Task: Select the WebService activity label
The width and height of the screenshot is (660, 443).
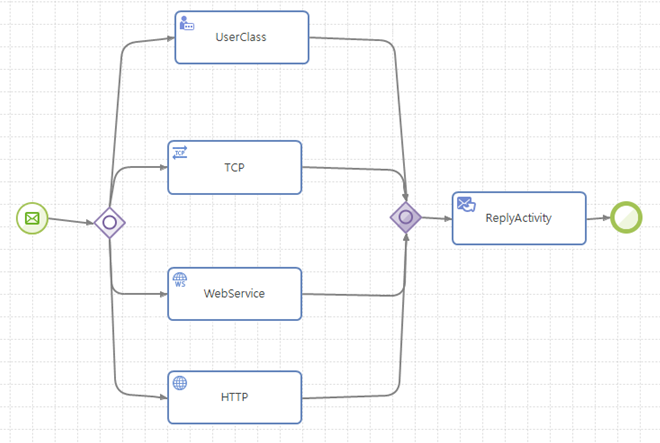Action: click(x=234, y=294)
